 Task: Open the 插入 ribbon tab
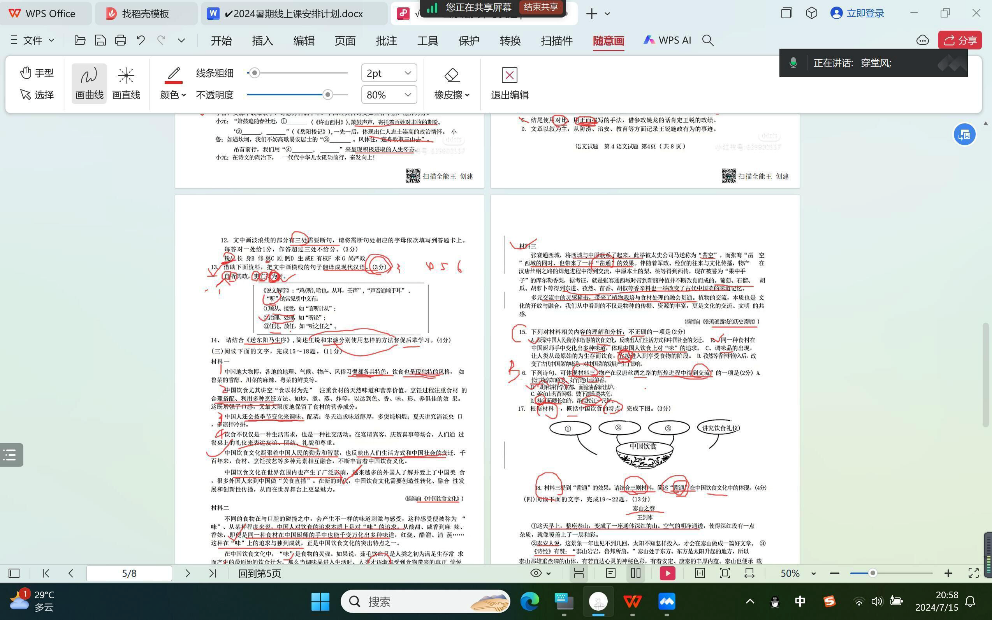262,41
